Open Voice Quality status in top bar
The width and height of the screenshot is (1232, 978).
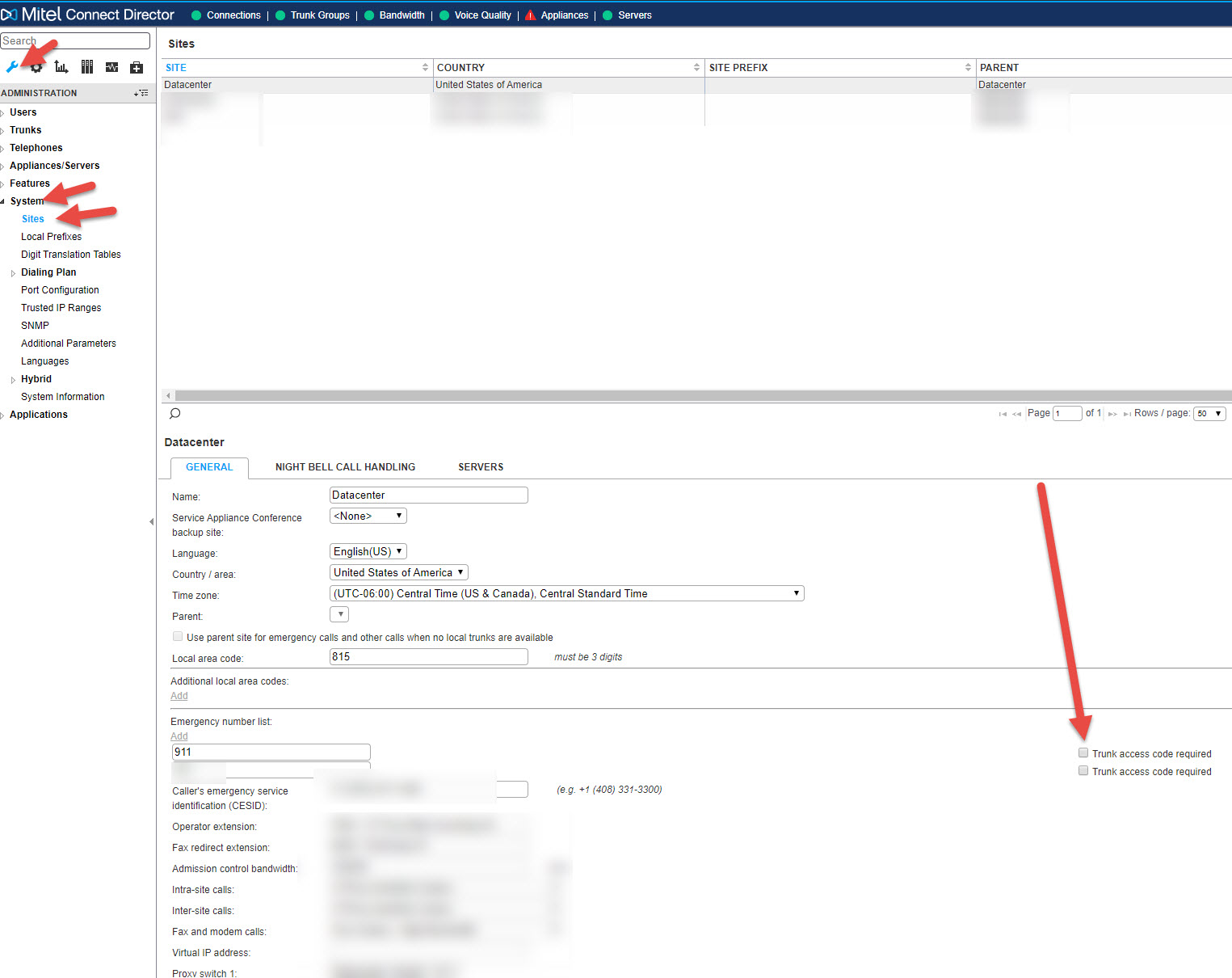[x=475, y=15]
